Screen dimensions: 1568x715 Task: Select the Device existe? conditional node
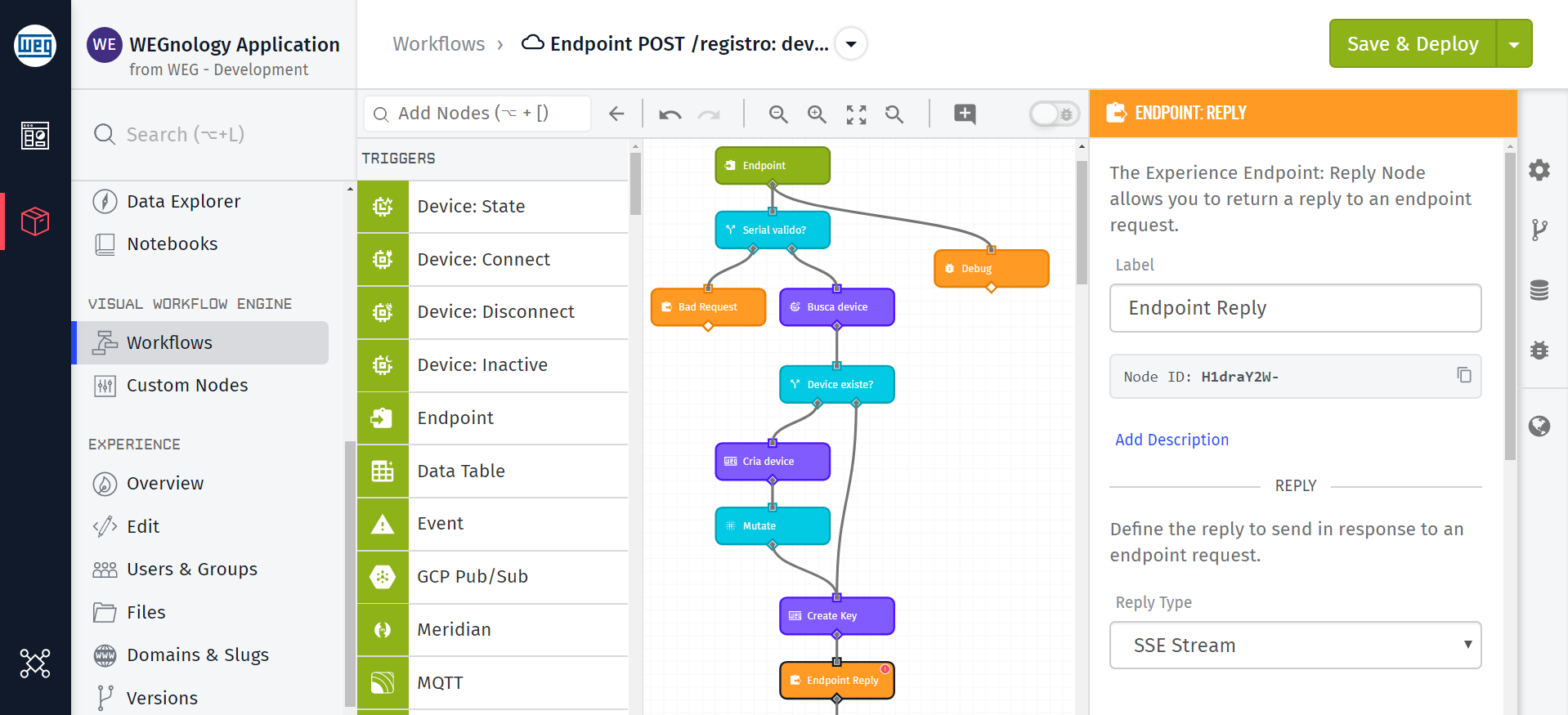click(x=836, y=385)
